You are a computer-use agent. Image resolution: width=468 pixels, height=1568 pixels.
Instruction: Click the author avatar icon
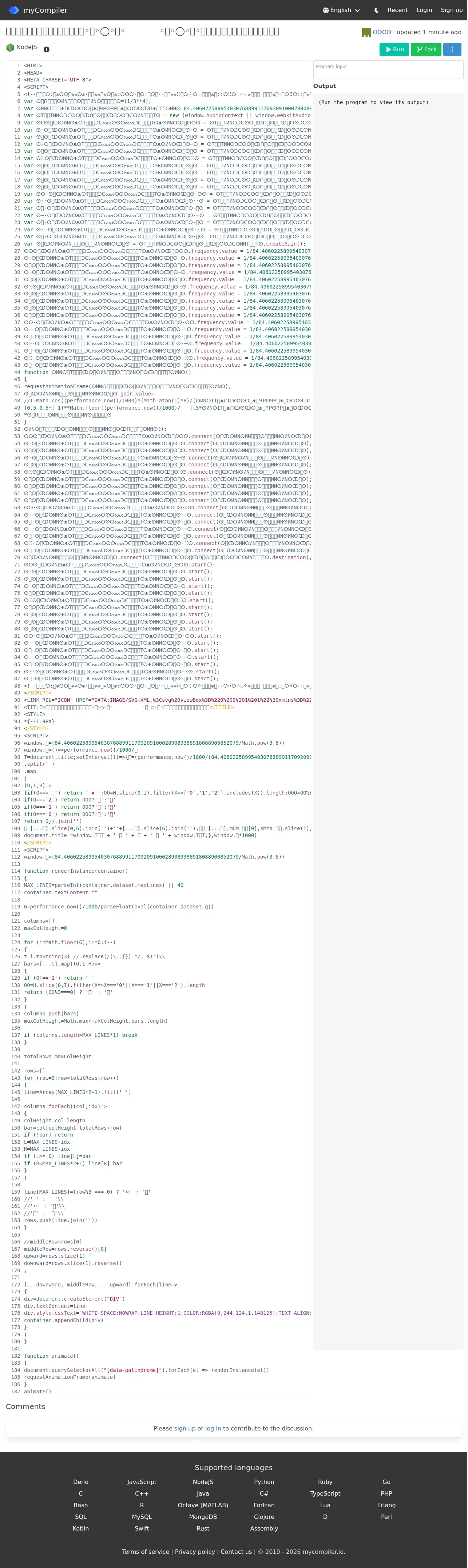tap(366, 32)
